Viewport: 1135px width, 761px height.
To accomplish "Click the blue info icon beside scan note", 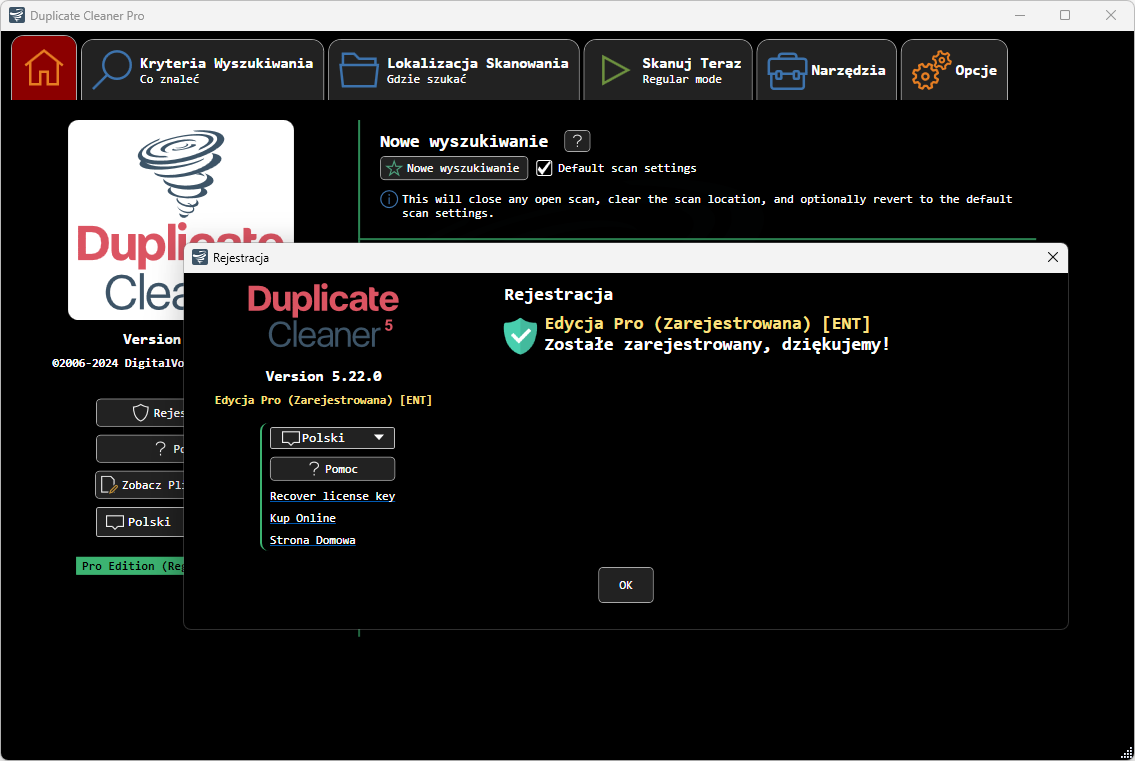I will (x=389, y=199).
